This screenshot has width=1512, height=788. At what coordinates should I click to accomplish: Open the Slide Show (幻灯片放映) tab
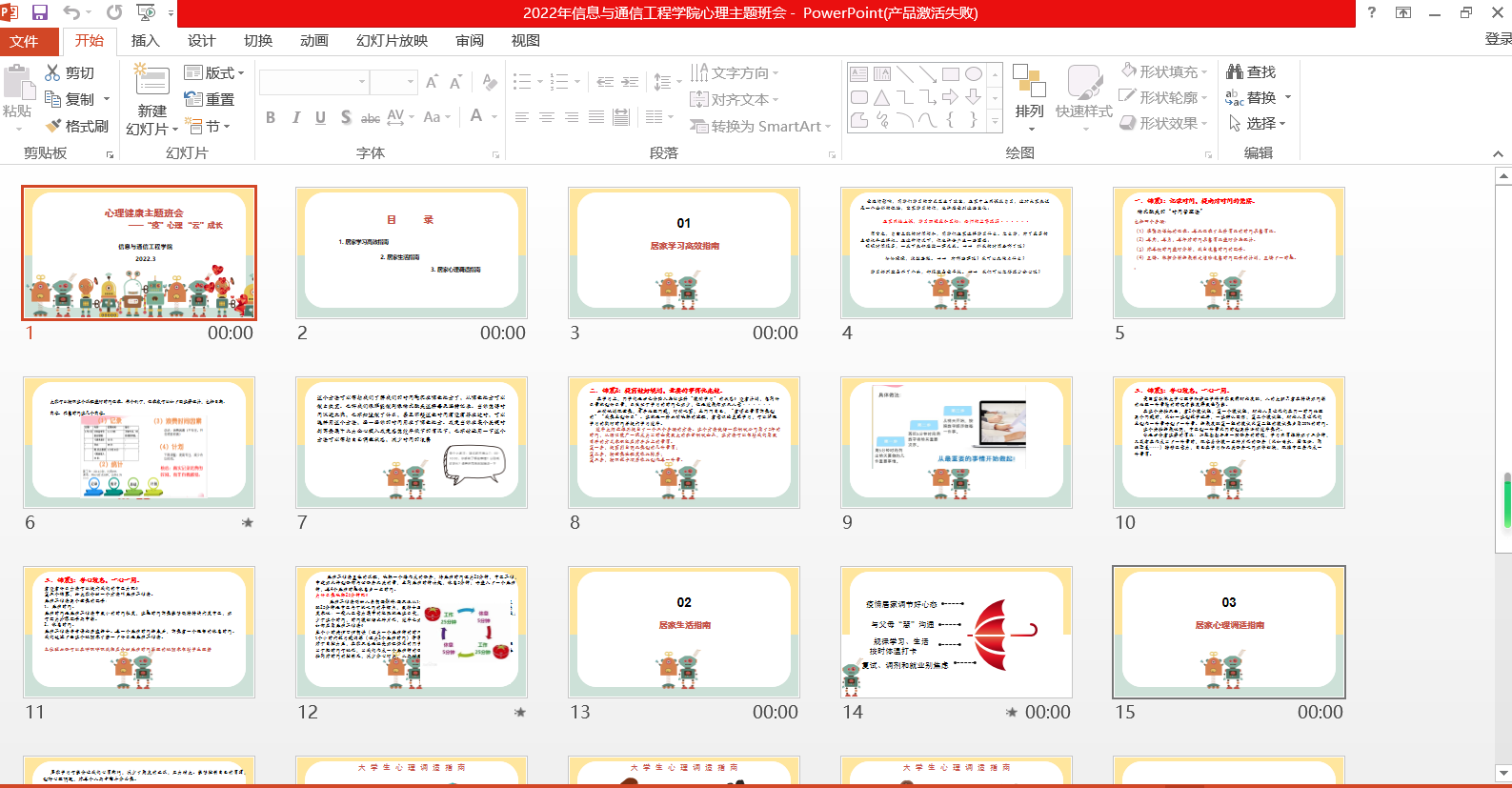tap(392, 40)
